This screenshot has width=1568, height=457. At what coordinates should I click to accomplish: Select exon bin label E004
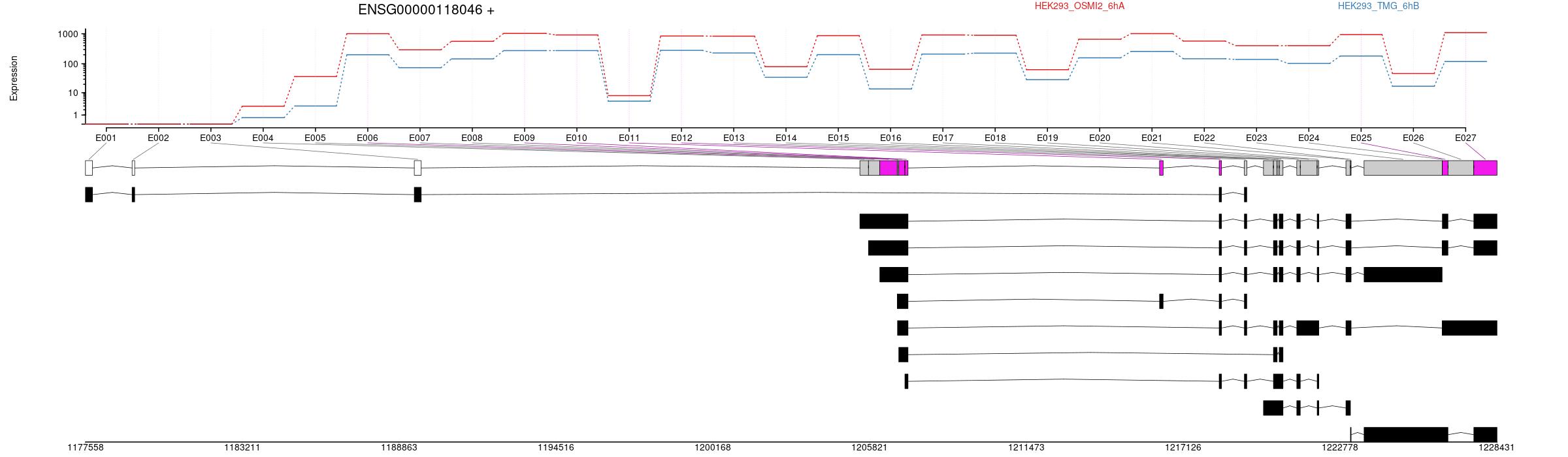coord(263,138)
